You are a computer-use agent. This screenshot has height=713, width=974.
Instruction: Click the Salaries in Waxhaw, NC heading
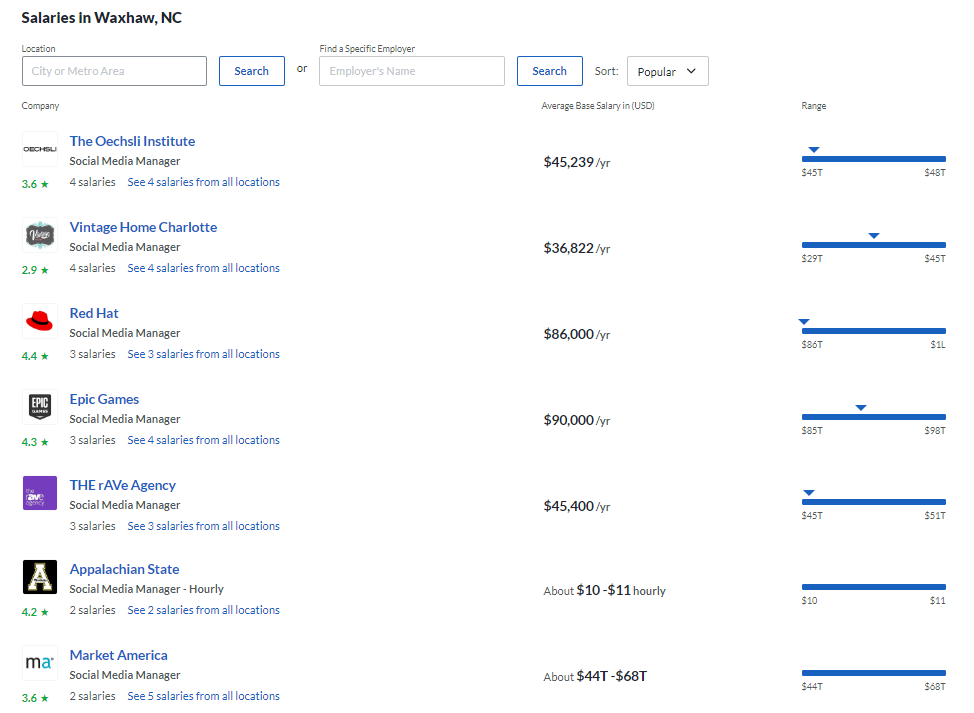[x=101, y=17]
